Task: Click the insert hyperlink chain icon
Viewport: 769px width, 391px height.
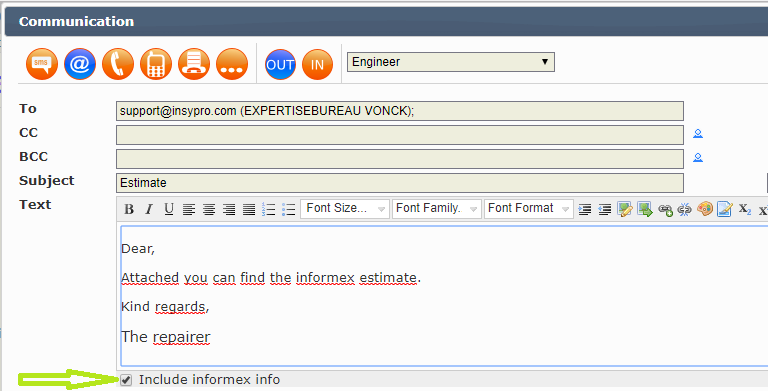Action: tap(665, 209)
